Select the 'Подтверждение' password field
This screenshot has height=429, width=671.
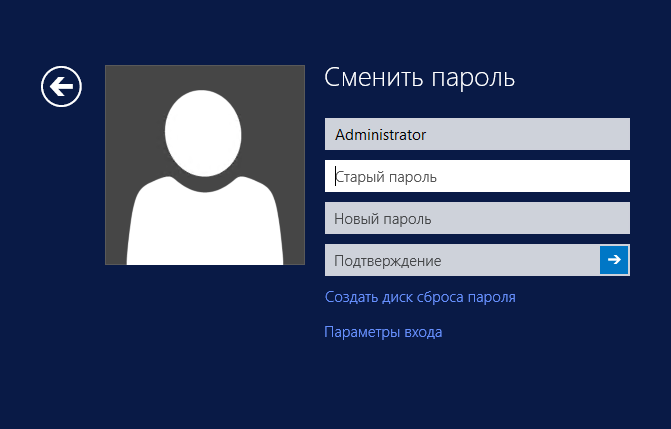[462, 260]
